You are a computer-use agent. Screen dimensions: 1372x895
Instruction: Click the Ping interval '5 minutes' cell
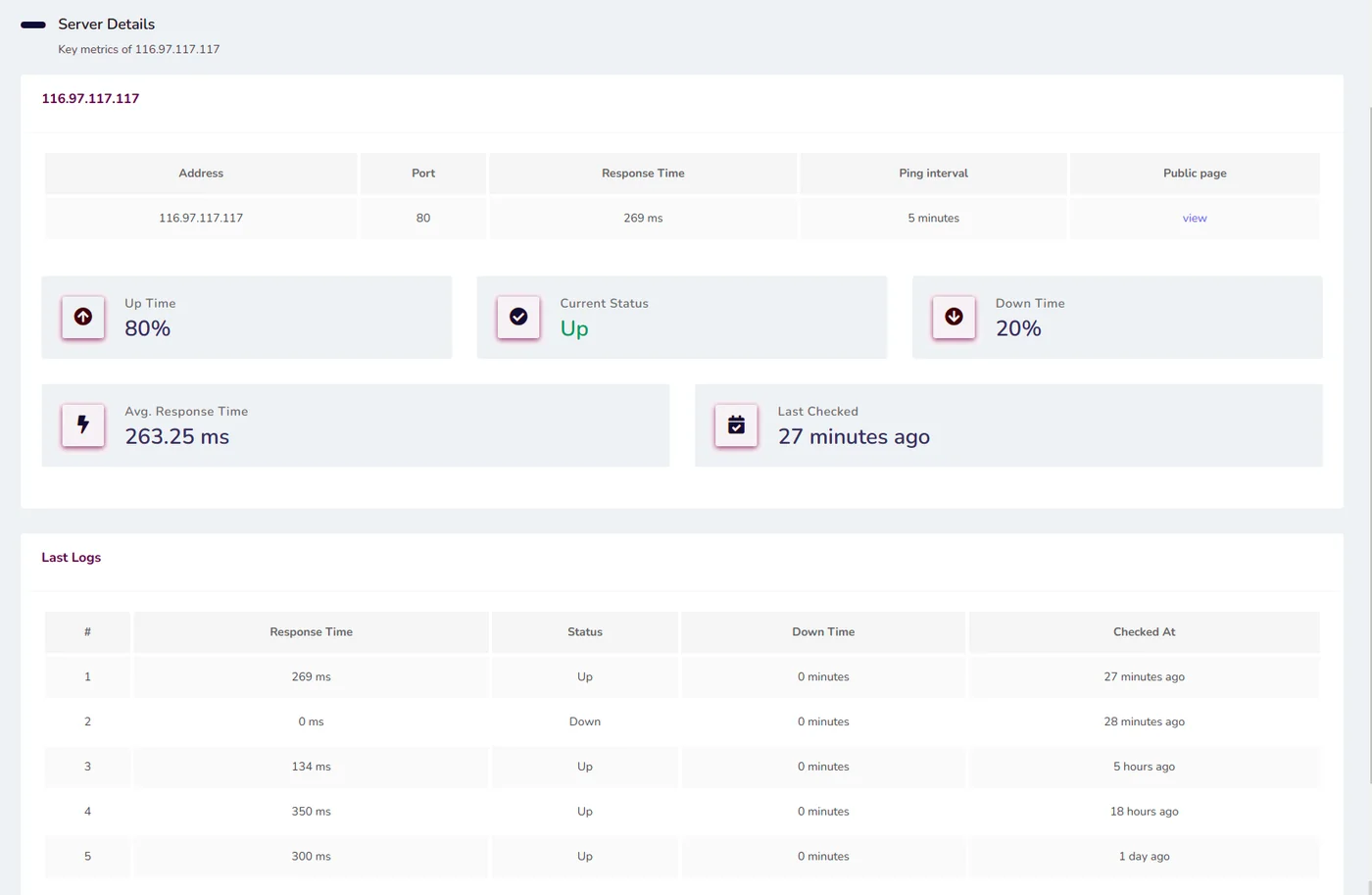(x=933, y=218)
